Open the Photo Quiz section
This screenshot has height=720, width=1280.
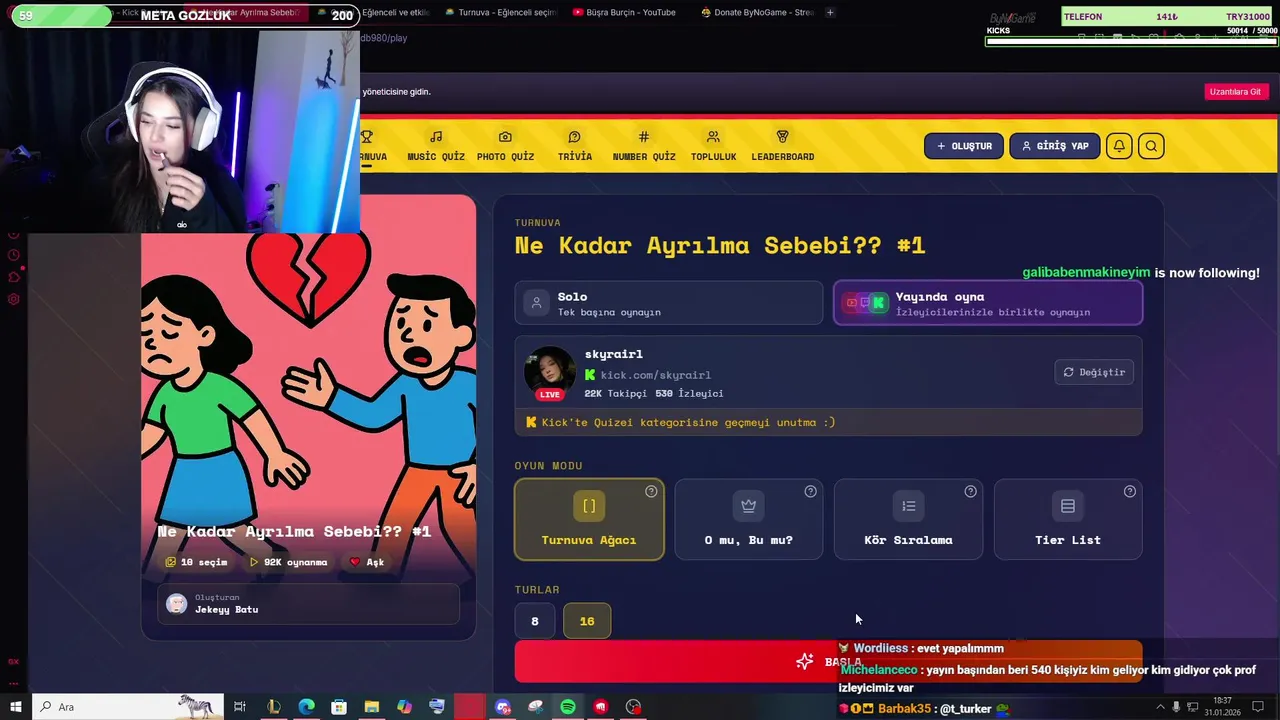pos(505,146)
